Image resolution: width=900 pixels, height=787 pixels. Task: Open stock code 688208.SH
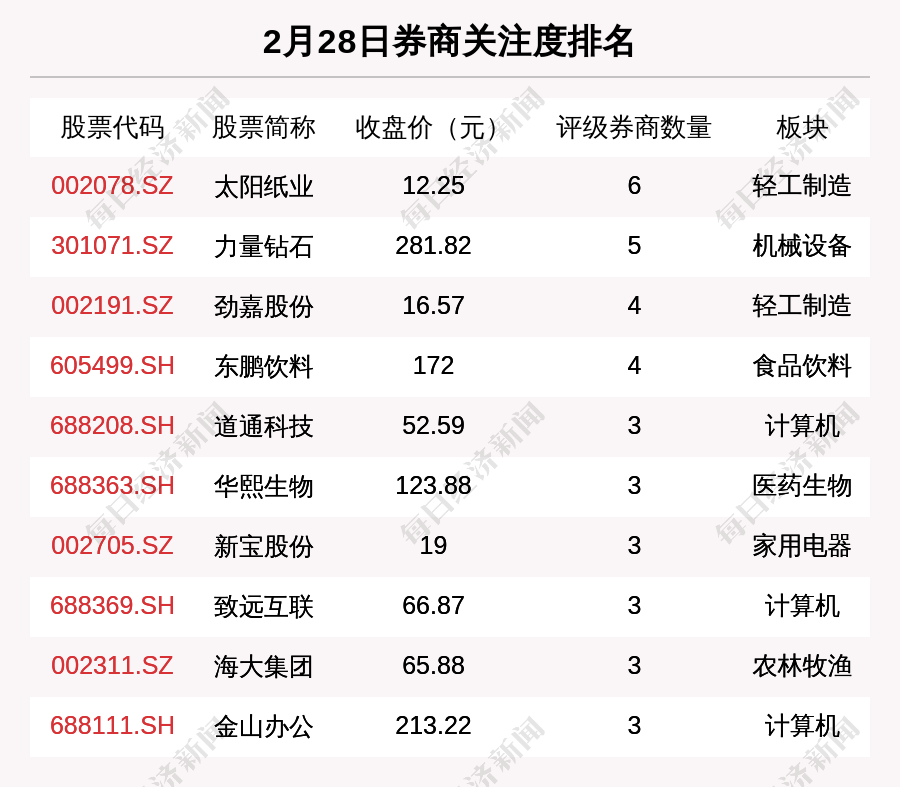tap(112, 426)
